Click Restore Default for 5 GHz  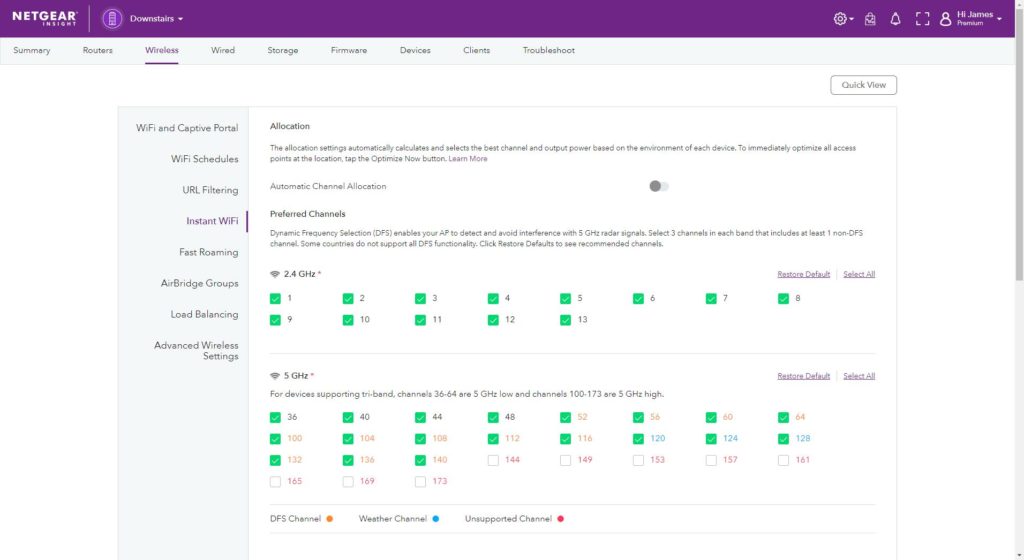803,376
